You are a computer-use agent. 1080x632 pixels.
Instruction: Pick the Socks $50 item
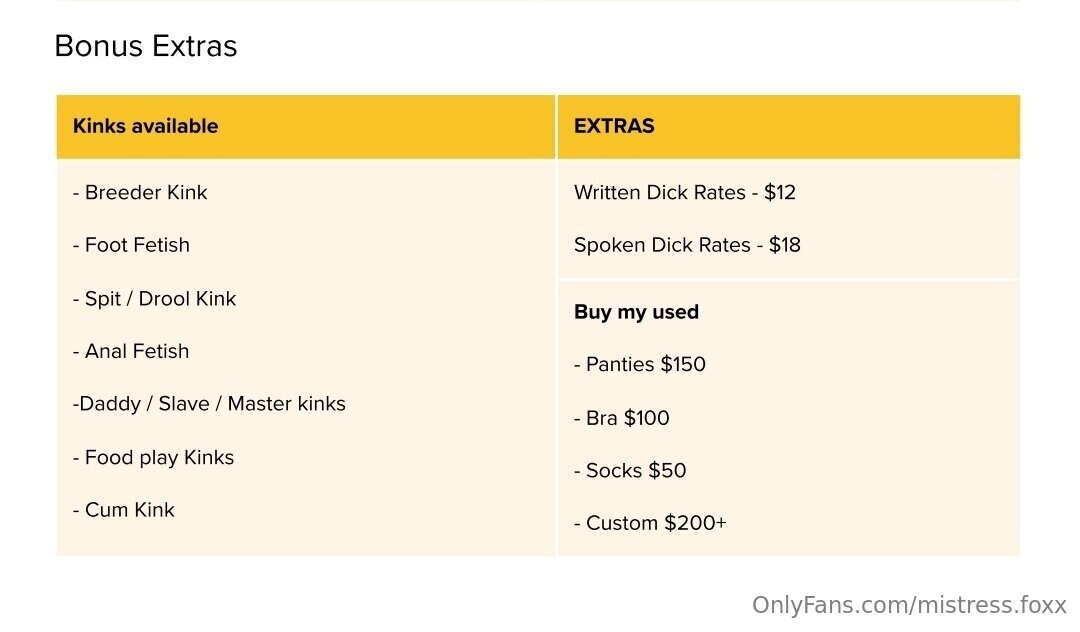click(x=630, y=471)
